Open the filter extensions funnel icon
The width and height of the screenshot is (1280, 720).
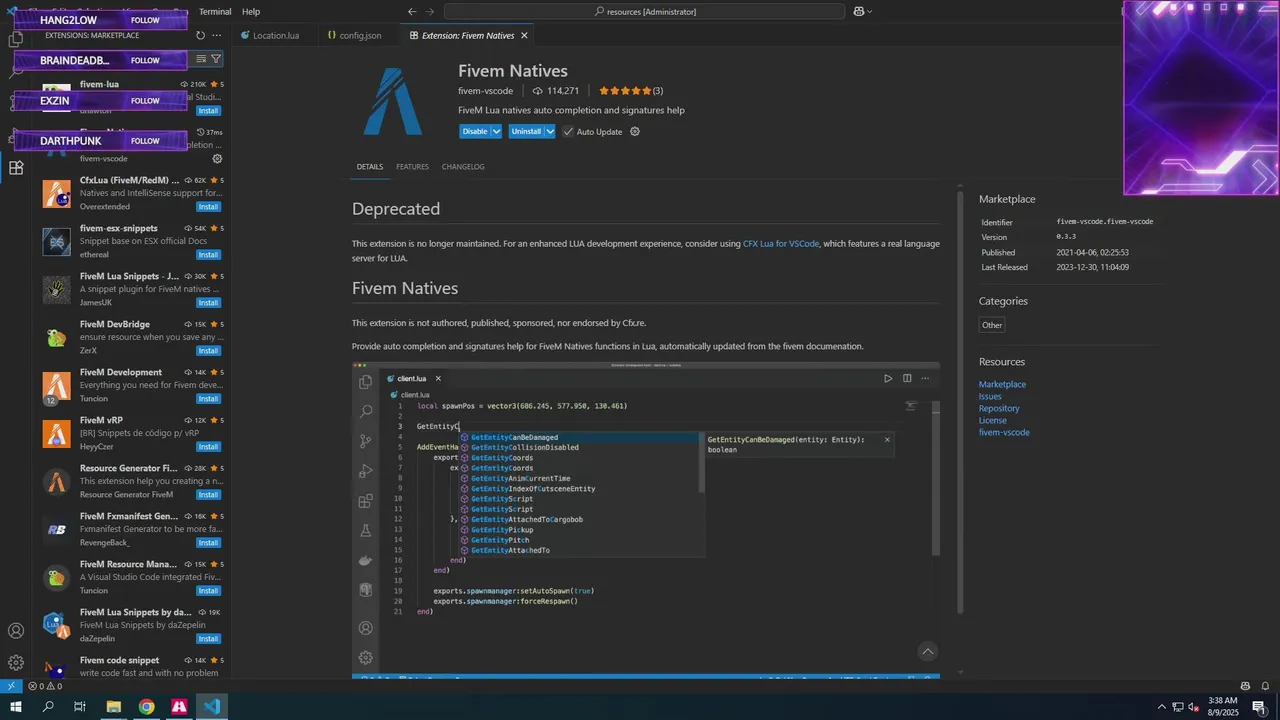[x=216, y=59]
